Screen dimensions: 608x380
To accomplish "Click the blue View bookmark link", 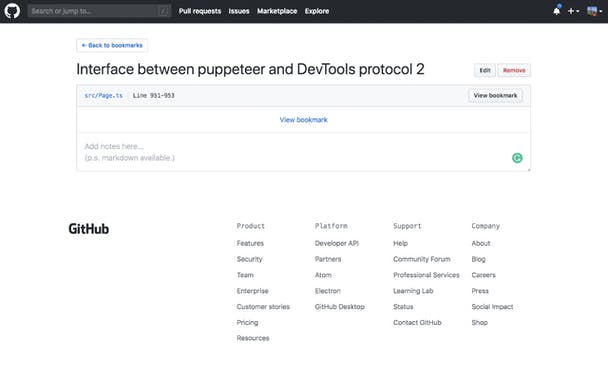I will point(304,120).
